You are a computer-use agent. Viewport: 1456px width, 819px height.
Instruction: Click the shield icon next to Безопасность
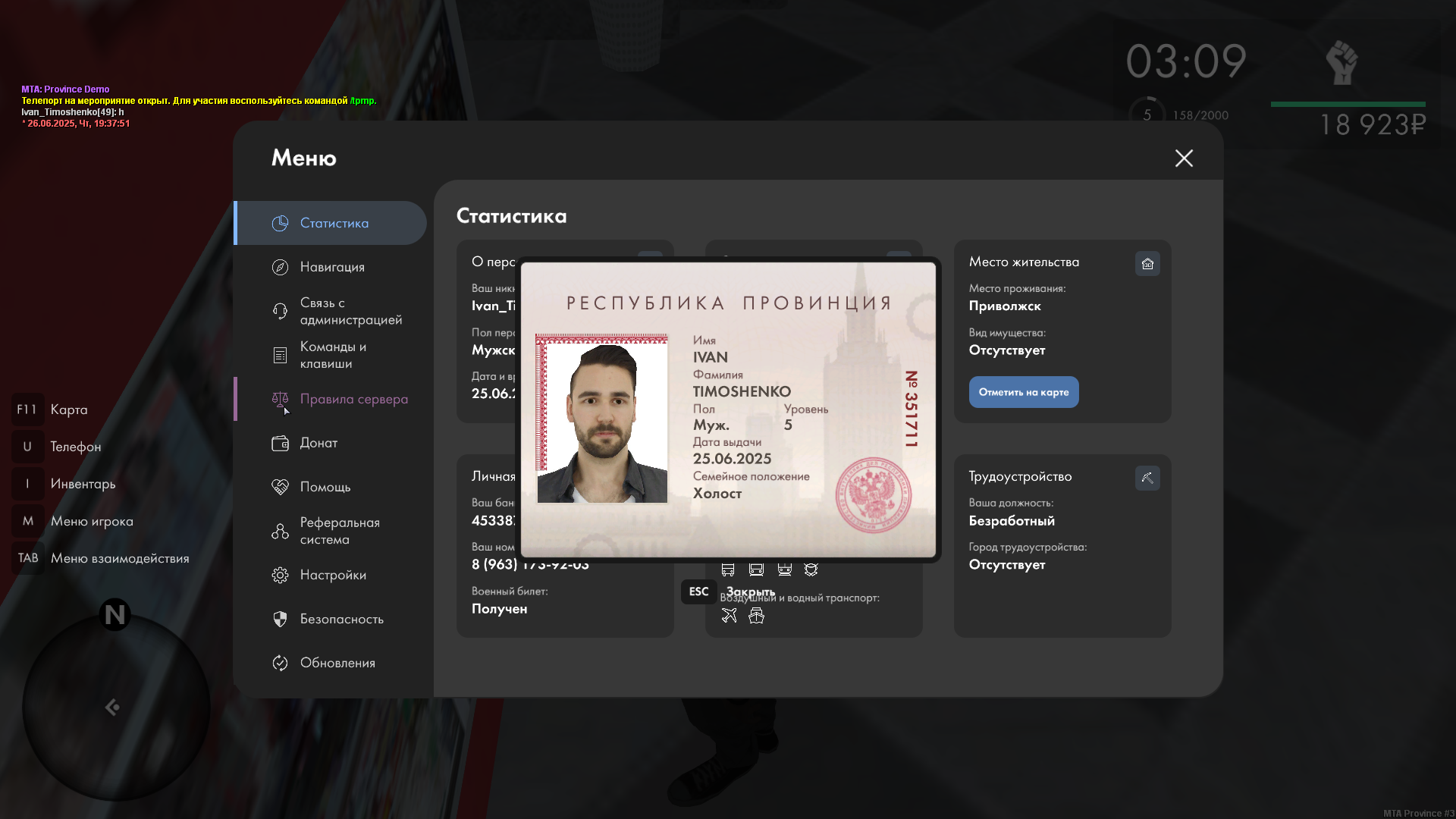pos(280,619)
